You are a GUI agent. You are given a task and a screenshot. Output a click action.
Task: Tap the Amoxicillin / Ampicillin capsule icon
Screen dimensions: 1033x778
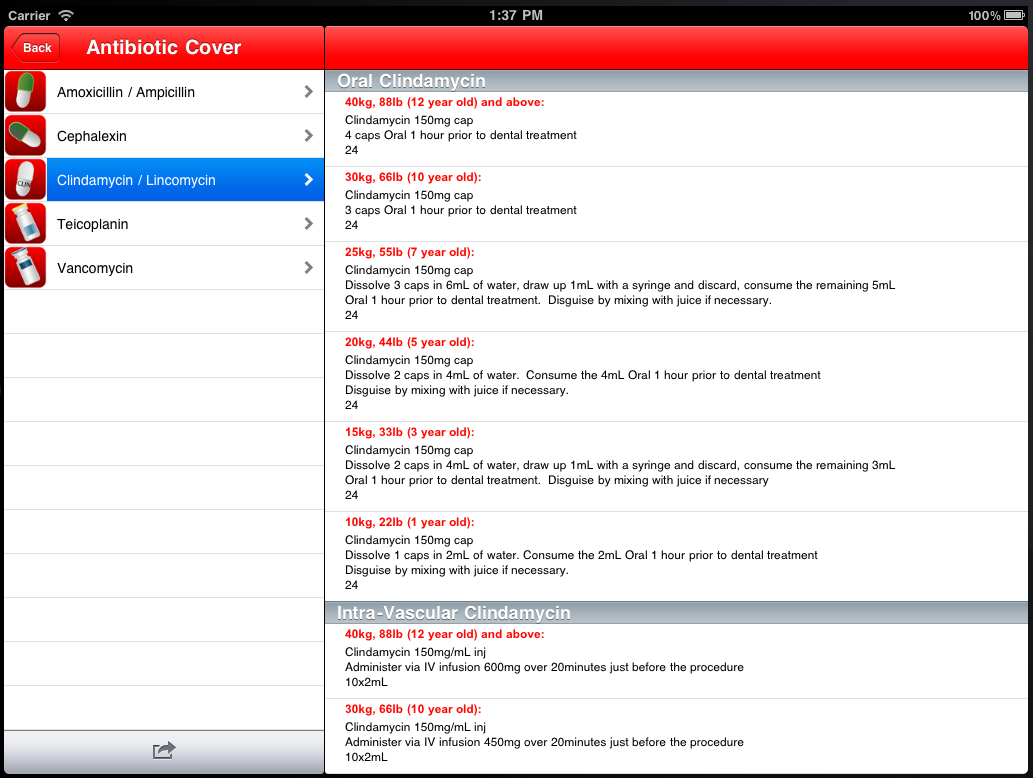pyautogui.click(x=26, y=92)
